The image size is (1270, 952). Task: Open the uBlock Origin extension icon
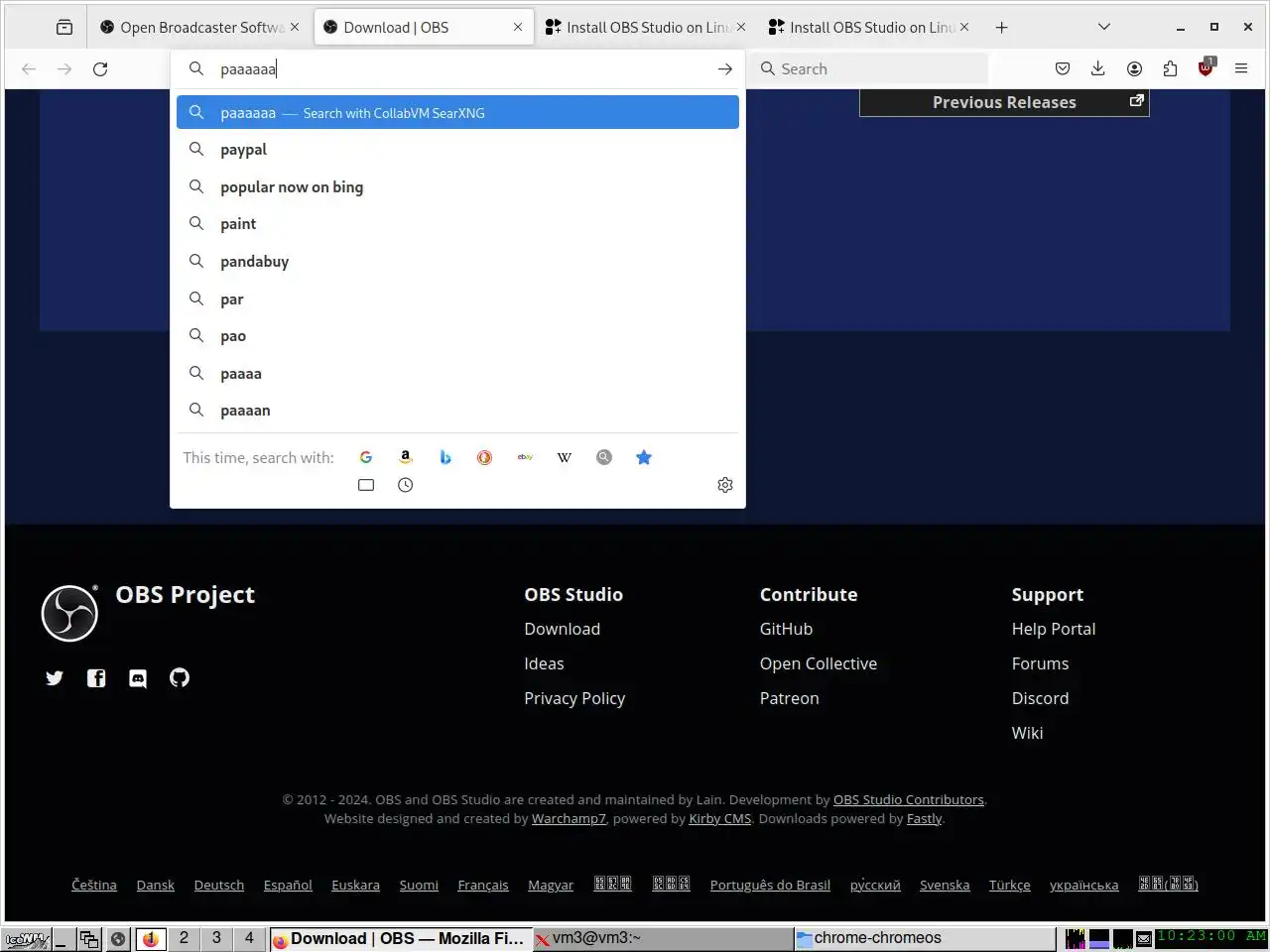(1206, 68)
